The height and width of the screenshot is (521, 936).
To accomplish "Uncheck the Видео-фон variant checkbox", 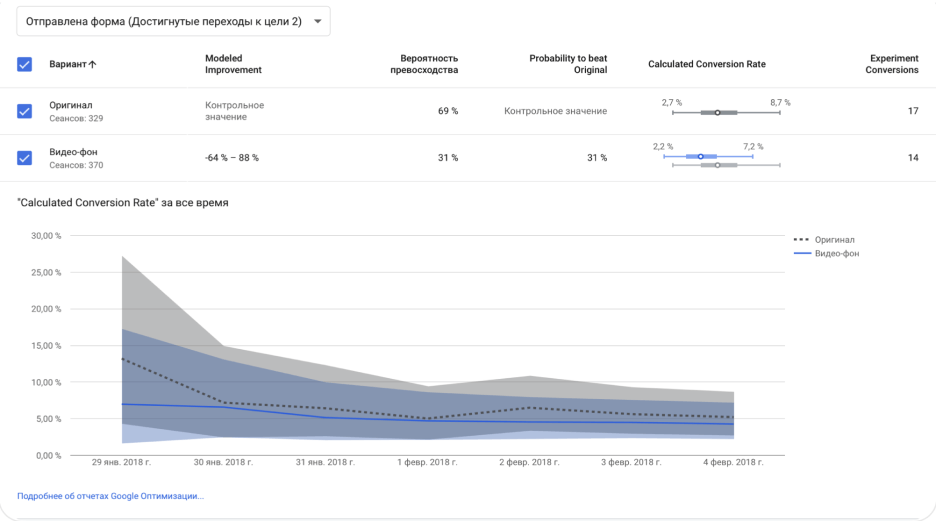I will click(x=25, y=158).
